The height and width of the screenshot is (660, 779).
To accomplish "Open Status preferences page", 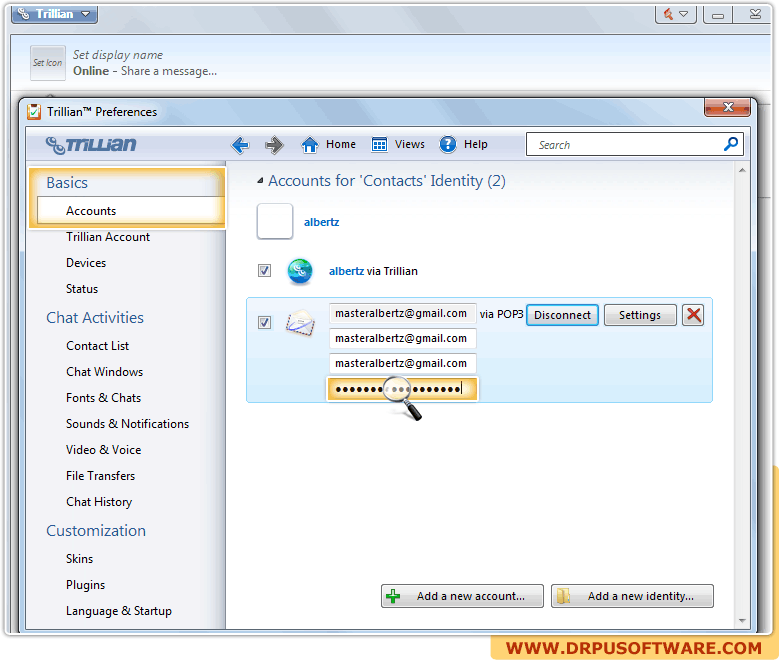I will pyautogui.click(x=82, y=289).
